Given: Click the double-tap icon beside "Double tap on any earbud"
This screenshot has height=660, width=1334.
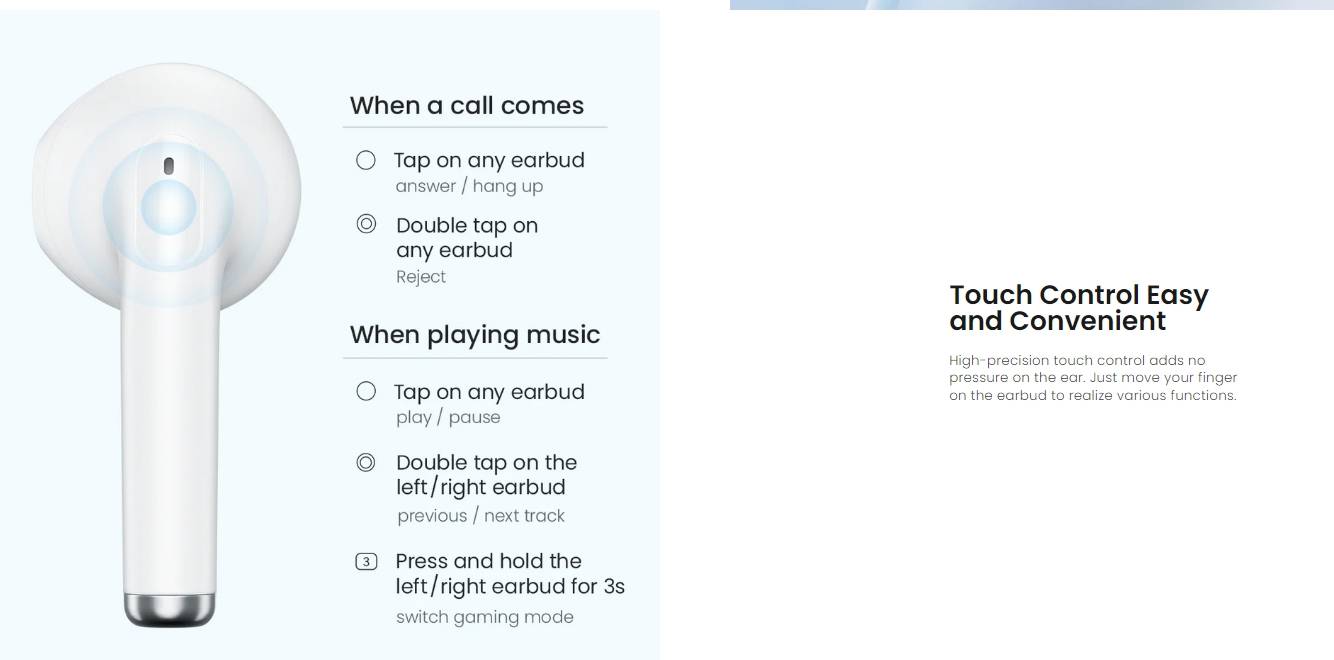Looking at the screenshot, I should [x=366, y=224].
